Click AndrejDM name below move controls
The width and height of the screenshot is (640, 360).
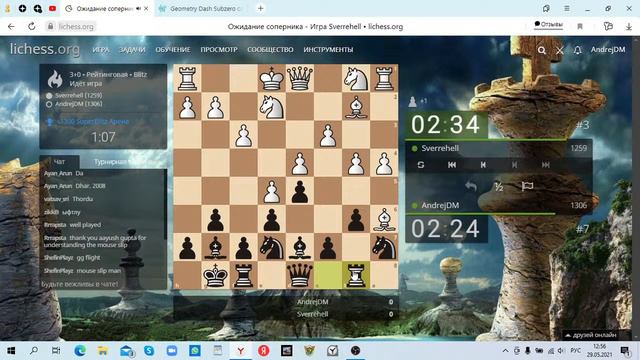pyautogui.click(x=440, y=205)
